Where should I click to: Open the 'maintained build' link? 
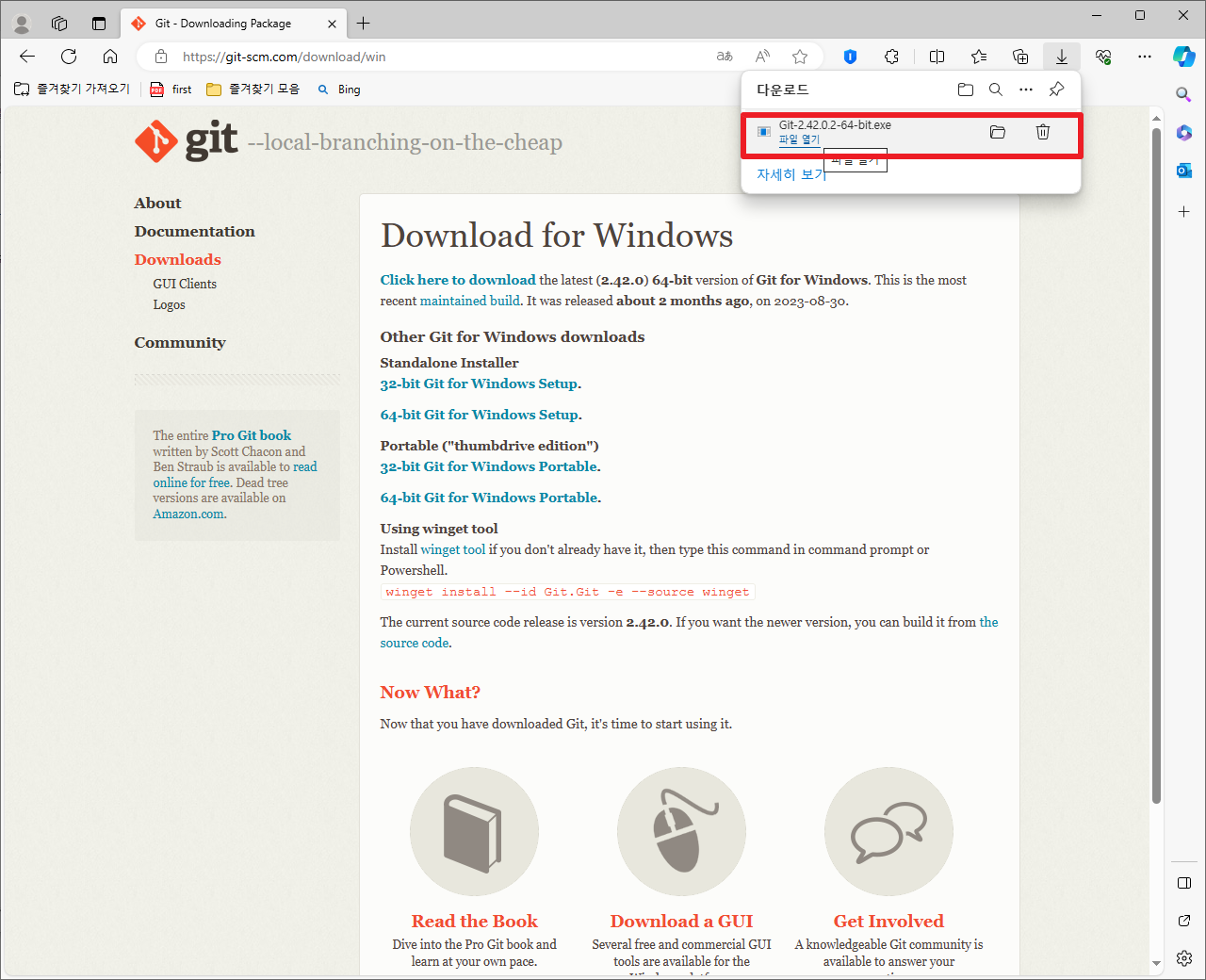[x=469, y=301]
